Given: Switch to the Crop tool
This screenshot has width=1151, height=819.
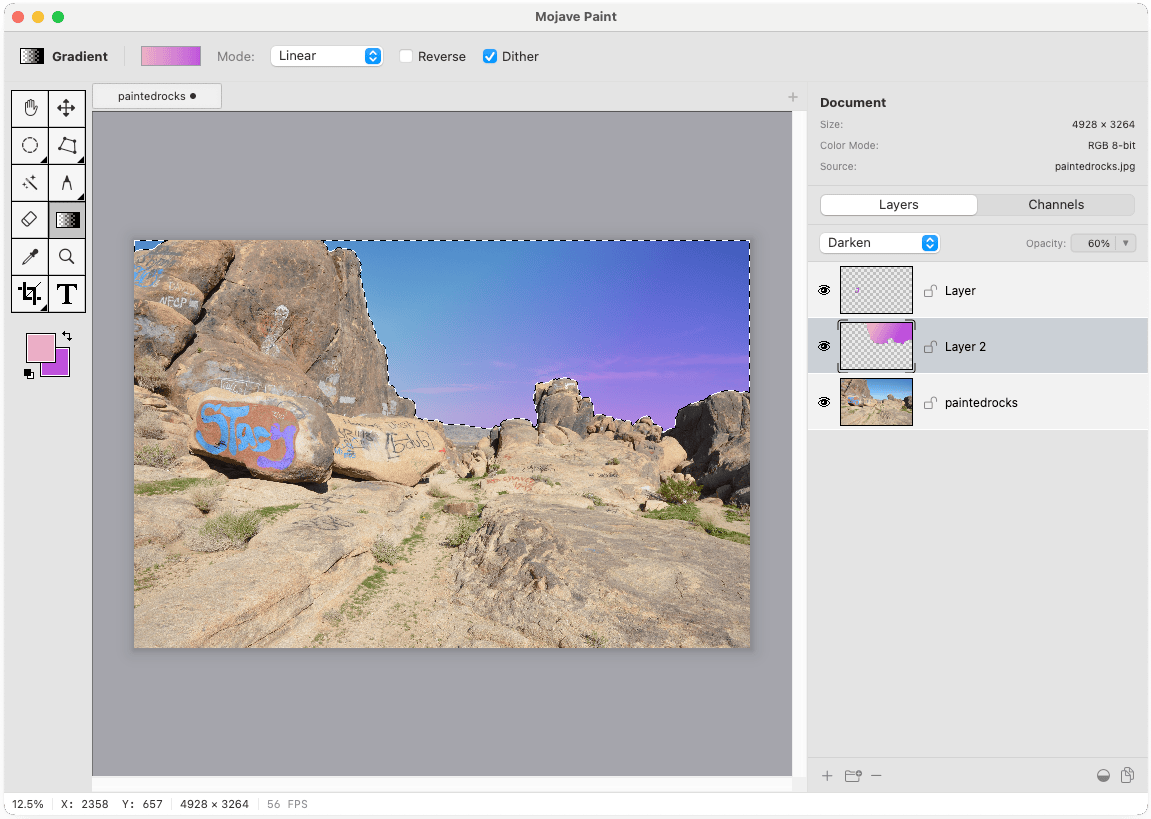Looking at the screenshot, I should coord(30,293).
